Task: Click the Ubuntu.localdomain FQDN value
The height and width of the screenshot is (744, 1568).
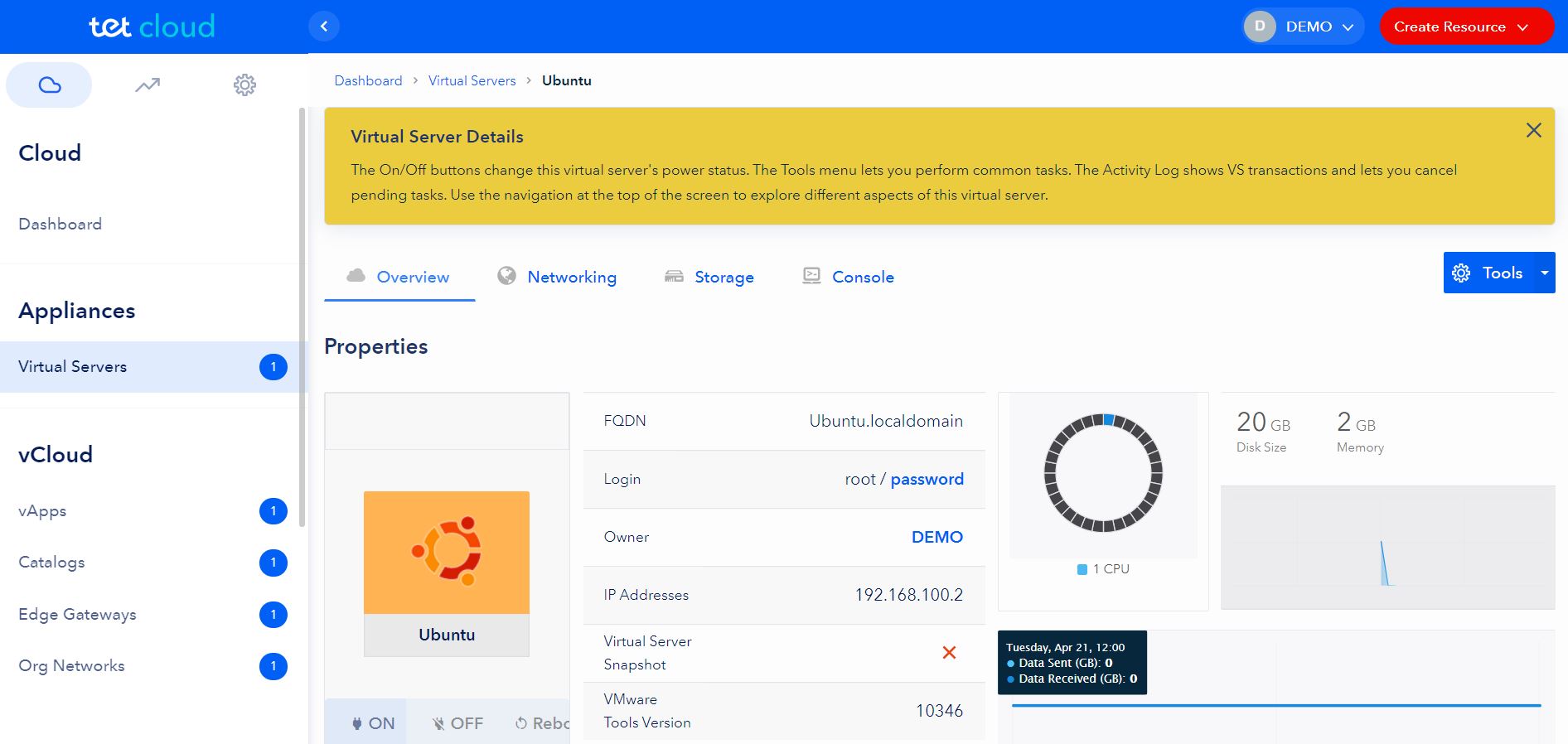Action: [886, 421]
